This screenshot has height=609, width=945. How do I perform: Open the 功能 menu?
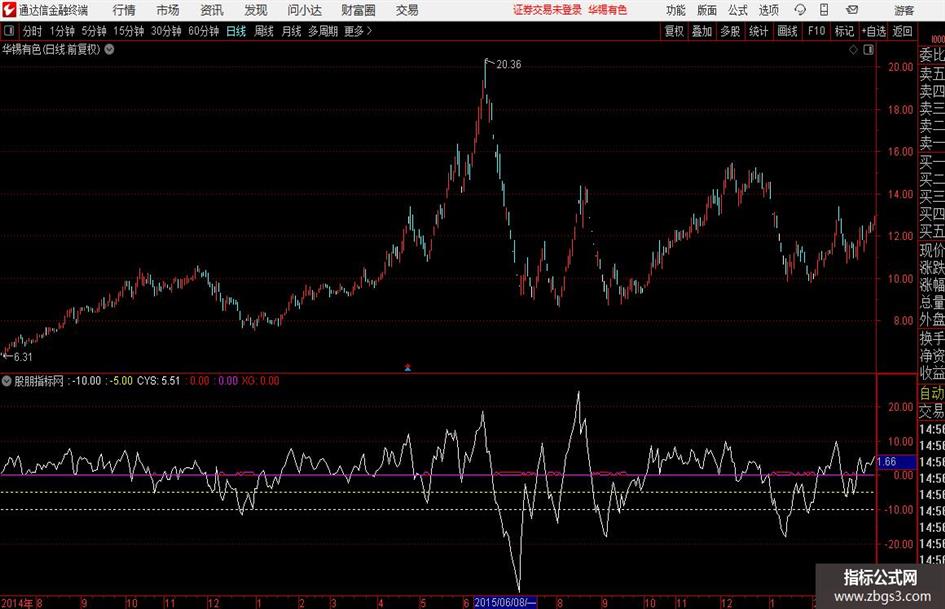click(x=676, y=10)
